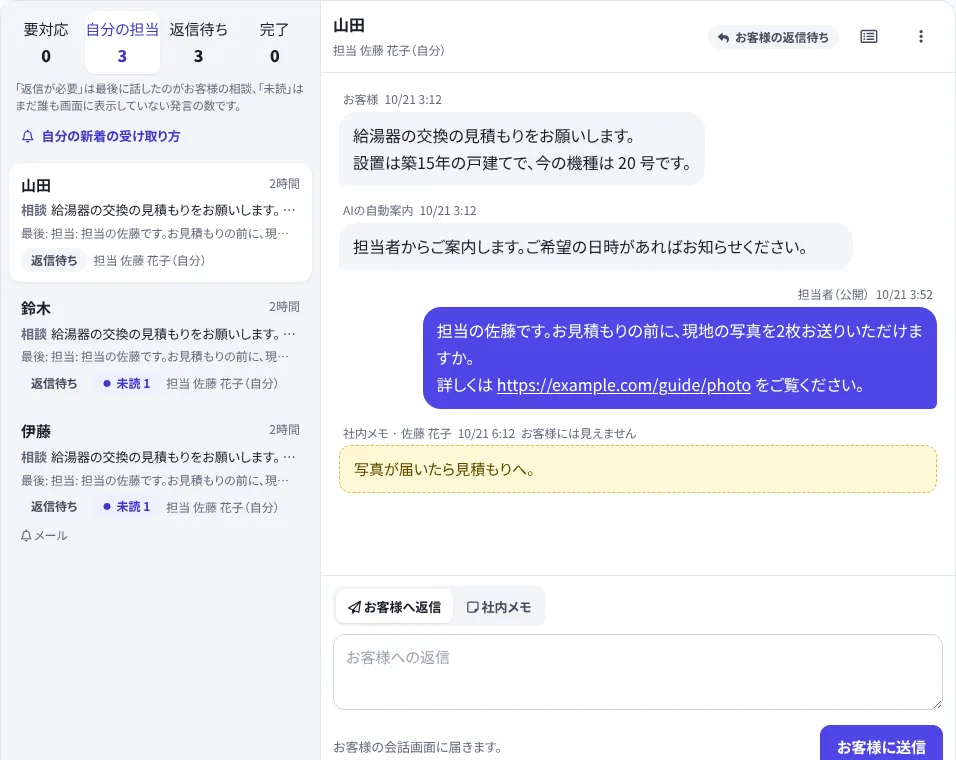This screenshot has width=956, height=760.
Task: Switch compose mode to 社内メモ
Action: tap(499, 607)
